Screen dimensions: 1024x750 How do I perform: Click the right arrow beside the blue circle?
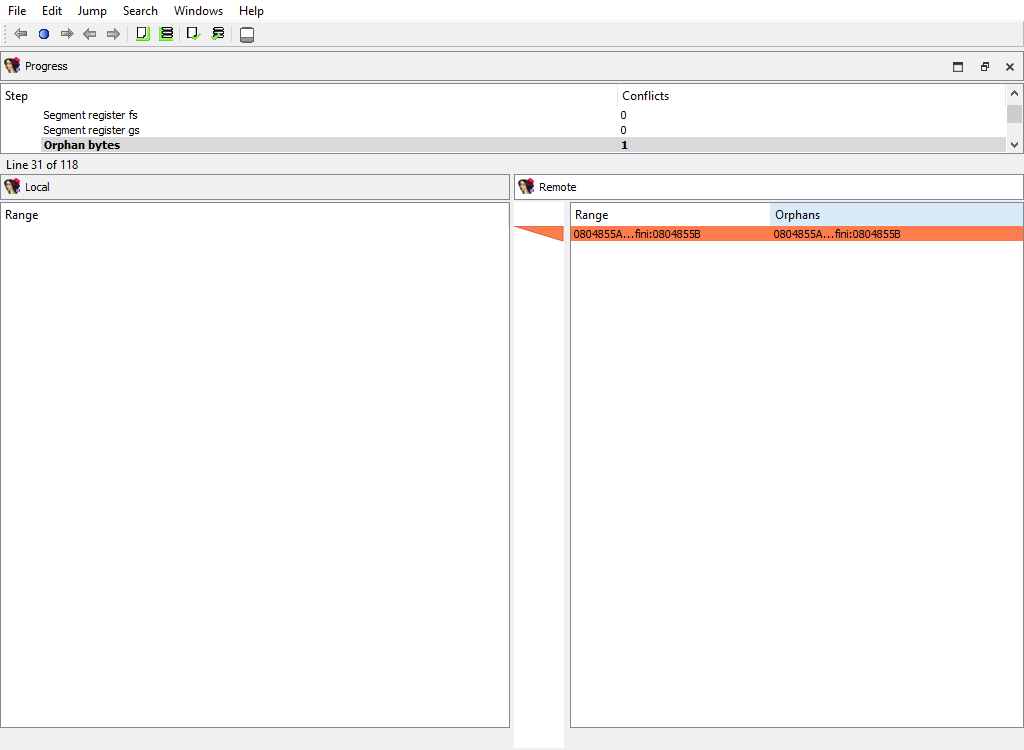67,34
